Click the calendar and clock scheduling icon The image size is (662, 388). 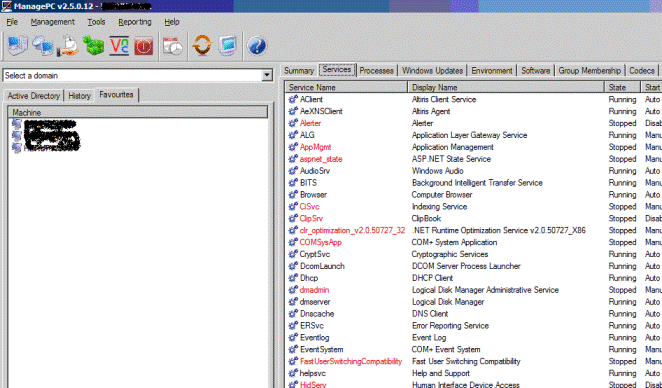173,46
